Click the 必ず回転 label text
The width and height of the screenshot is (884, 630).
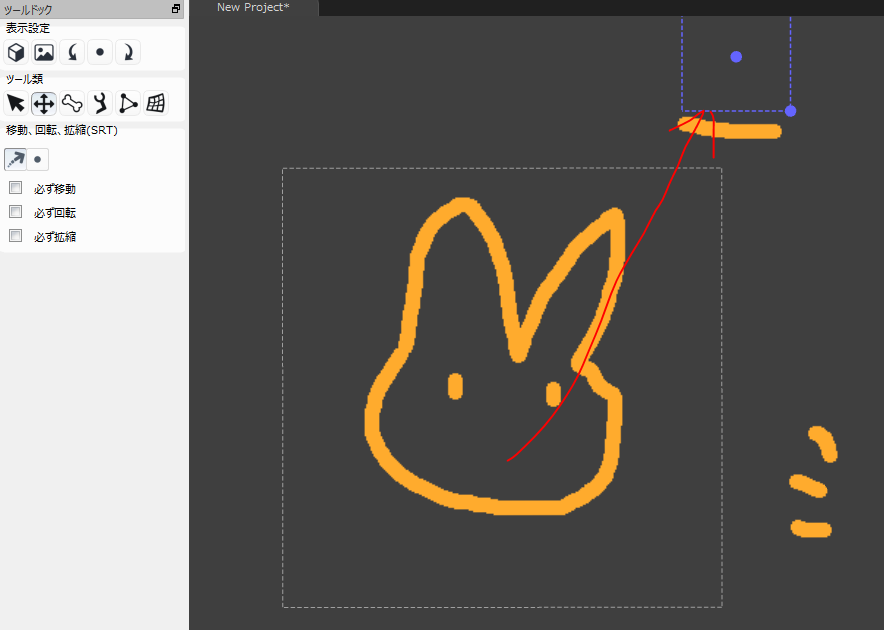55,213
